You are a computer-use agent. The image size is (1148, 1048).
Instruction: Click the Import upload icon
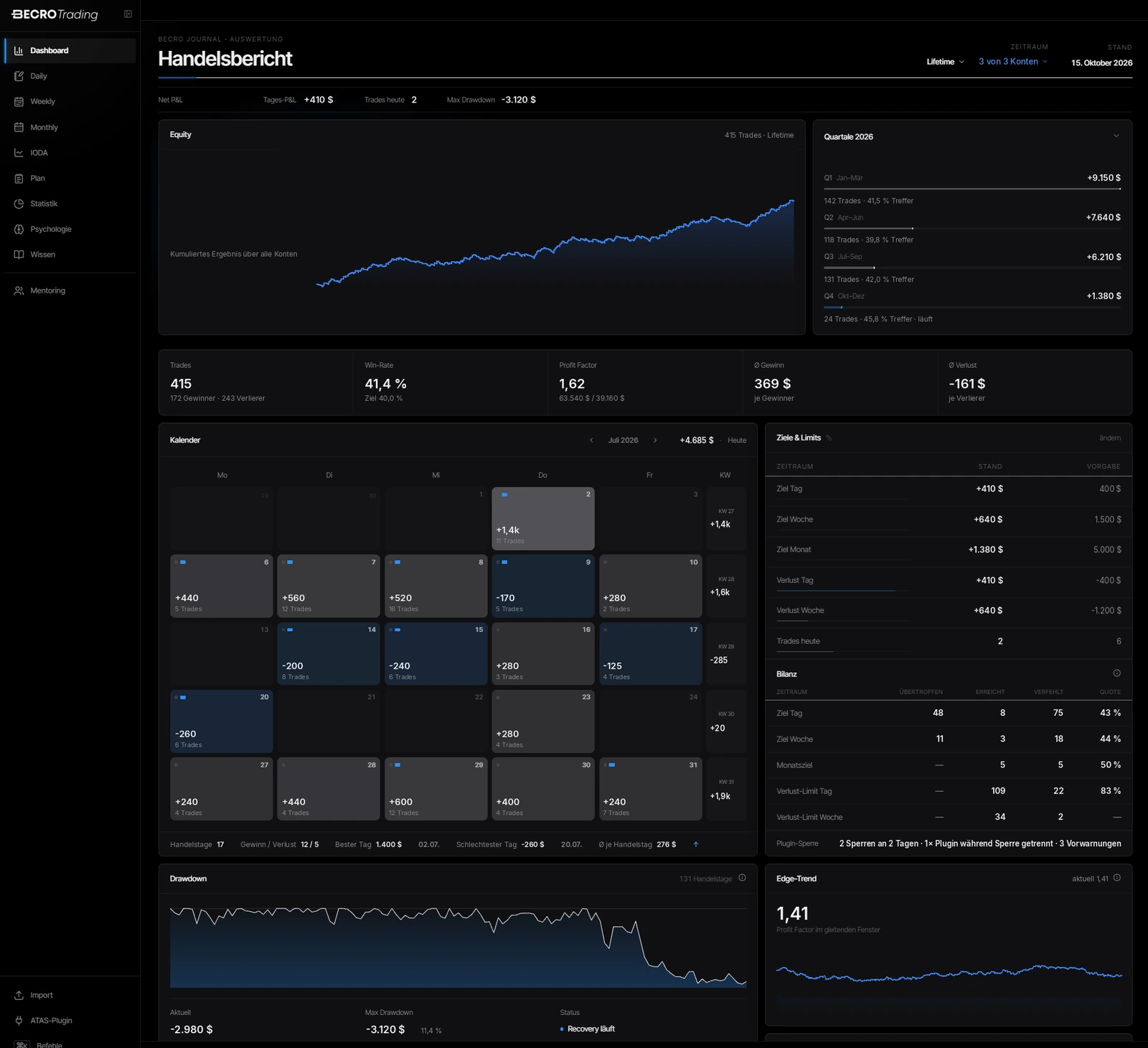click(19, 995)
